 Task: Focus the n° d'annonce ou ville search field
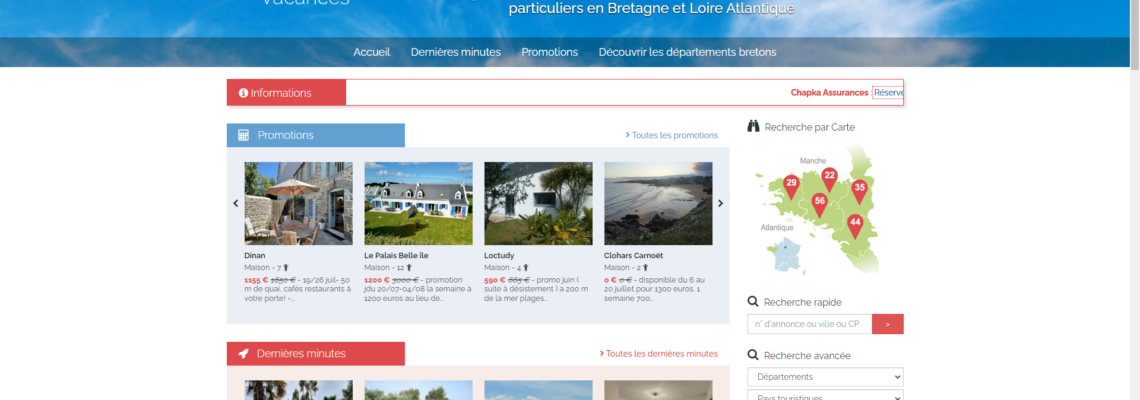point(809,324)
